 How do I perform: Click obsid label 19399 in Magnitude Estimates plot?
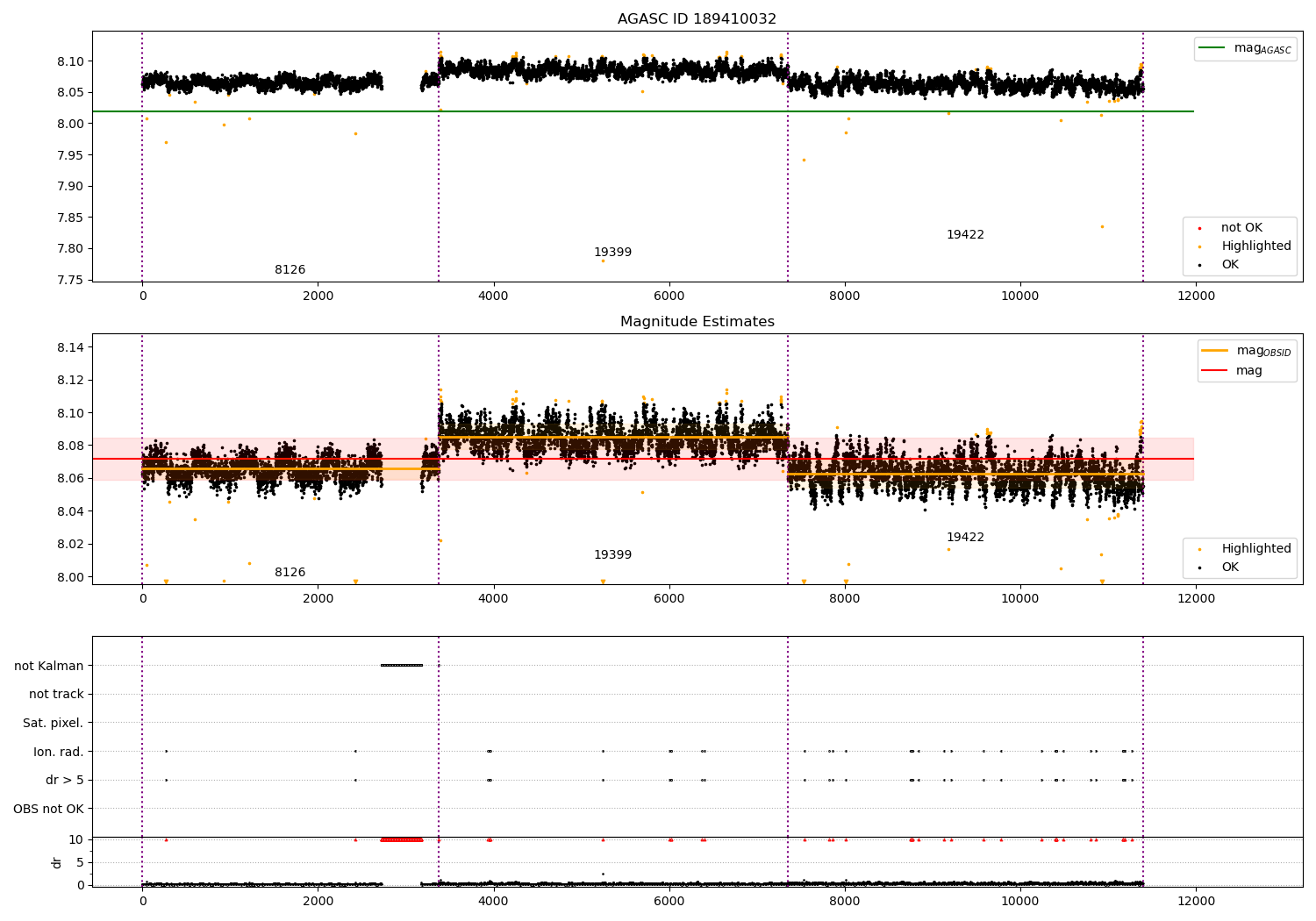[x=612, y=555]
